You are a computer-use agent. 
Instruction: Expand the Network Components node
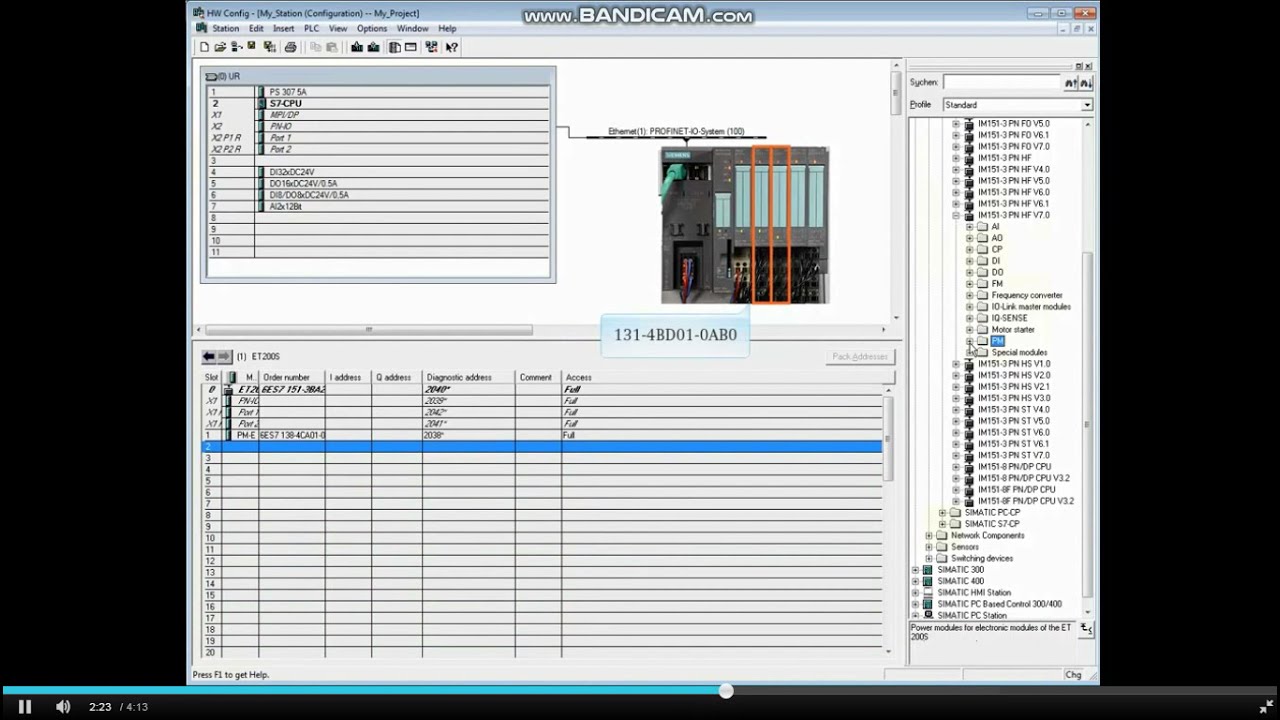point(929,535)
